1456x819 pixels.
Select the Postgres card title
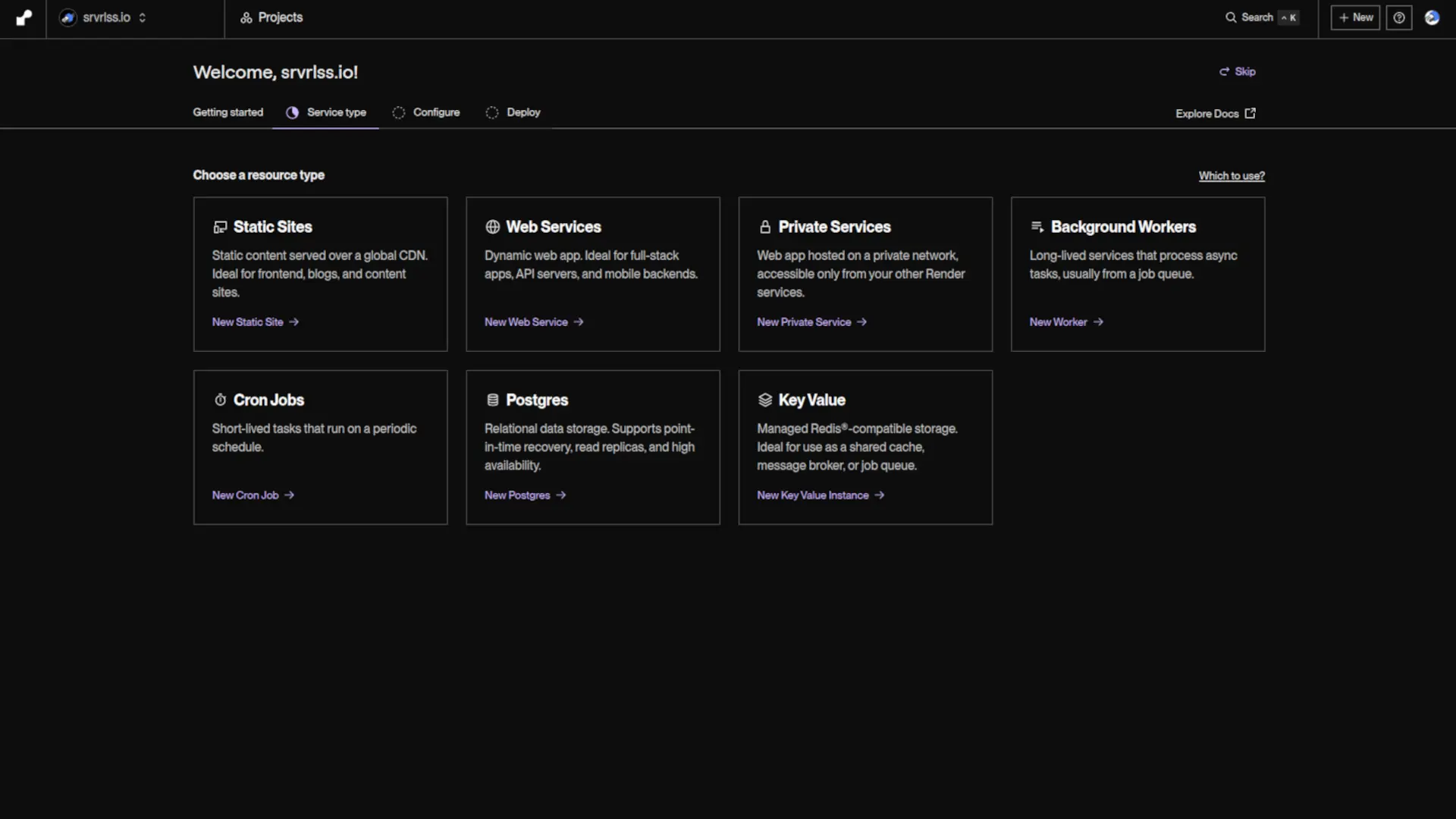[x=537, y=400]
